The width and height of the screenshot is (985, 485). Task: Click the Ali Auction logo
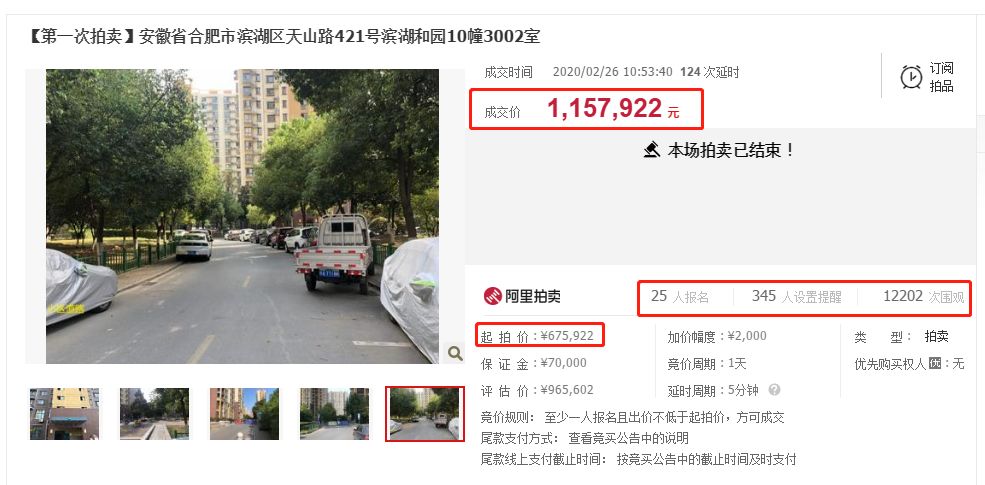[522, 296]
